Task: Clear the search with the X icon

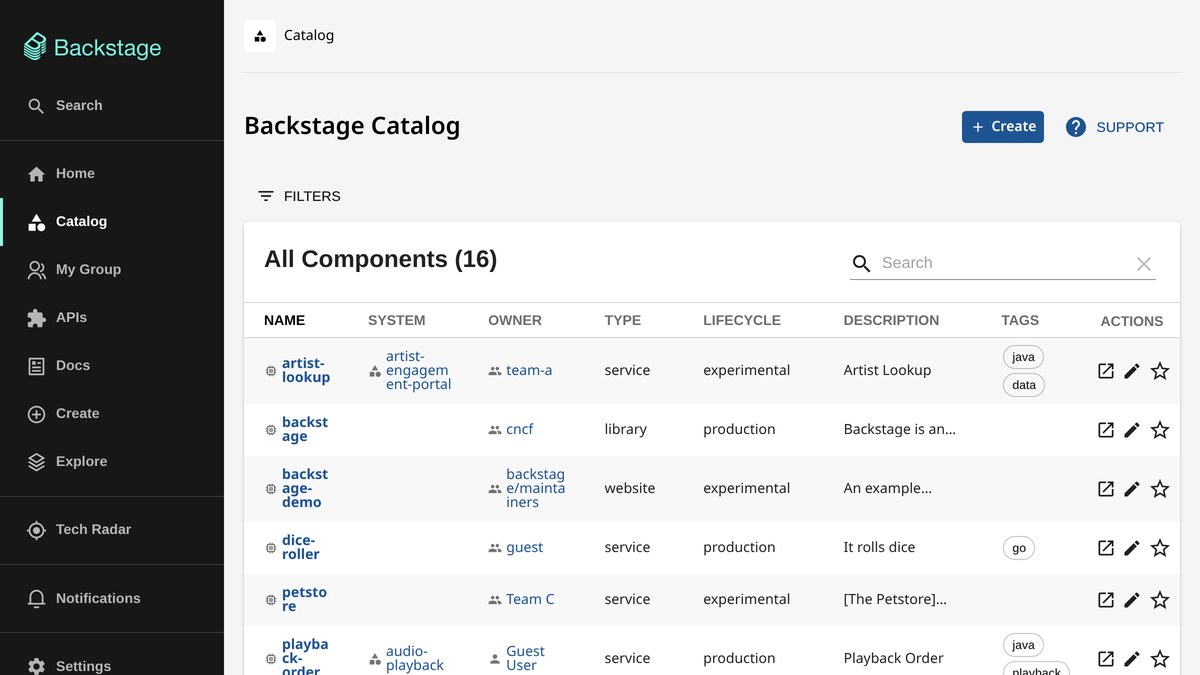Action: pos(1144,264)
